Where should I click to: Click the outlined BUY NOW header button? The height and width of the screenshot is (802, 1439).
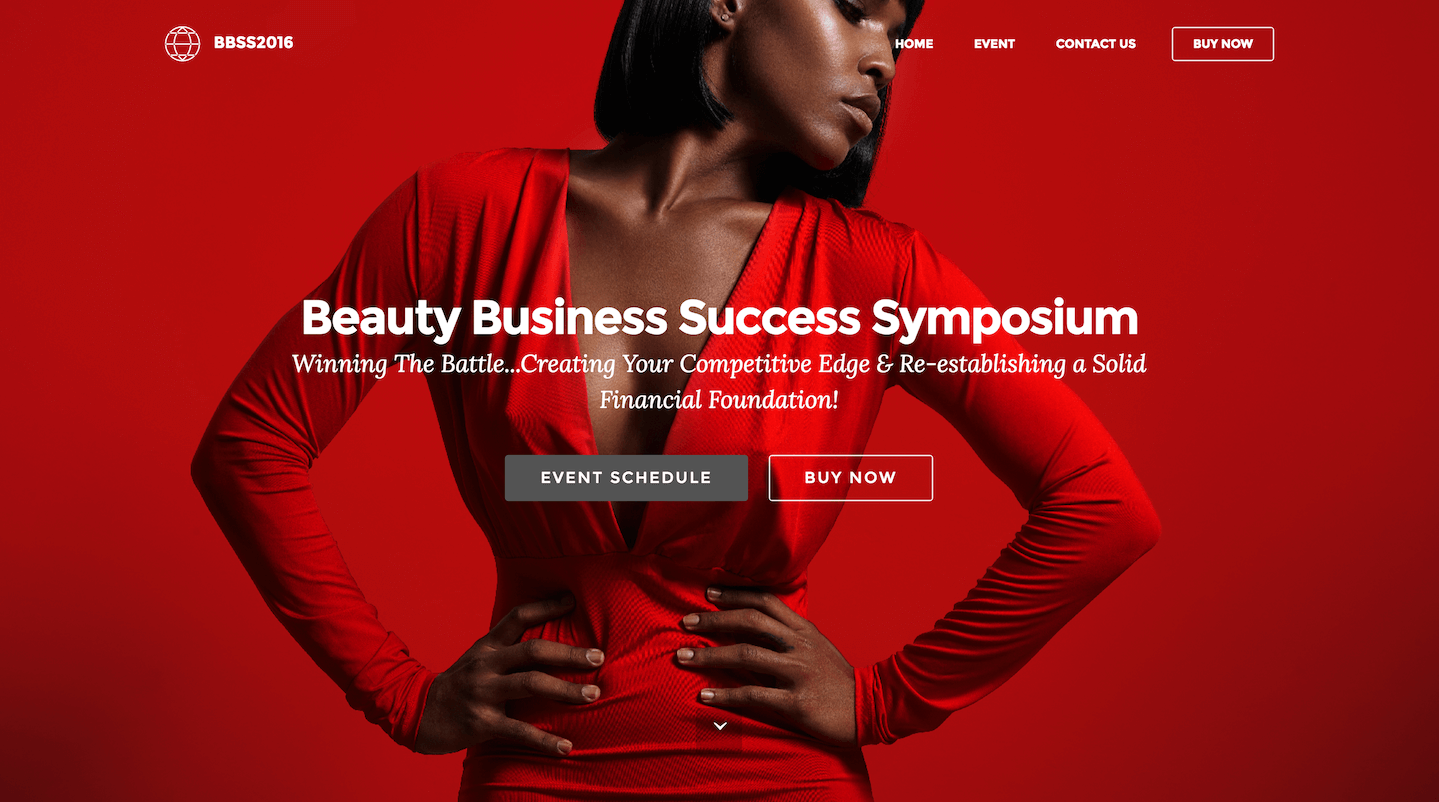(1222, 44)
